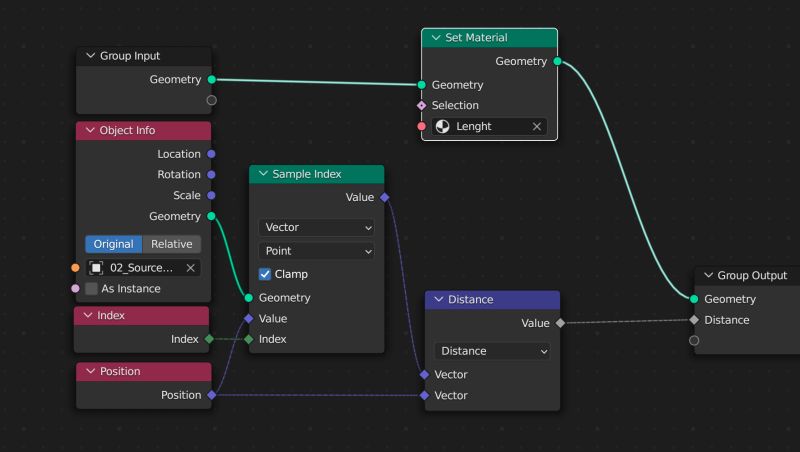Collapse the Sample Index node
This screenshot has height=452, width=800.
263,174
